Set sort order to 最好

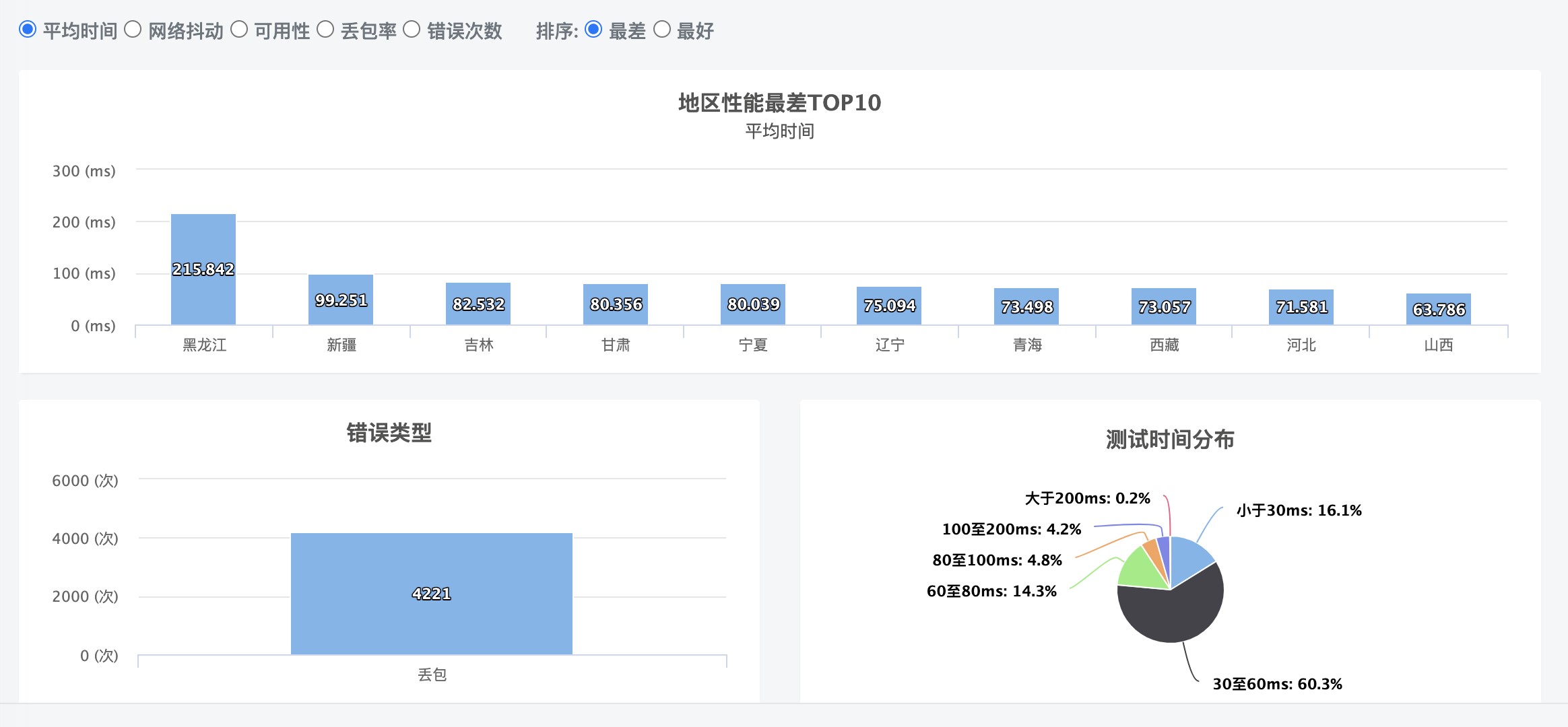(x=662, y=30)
